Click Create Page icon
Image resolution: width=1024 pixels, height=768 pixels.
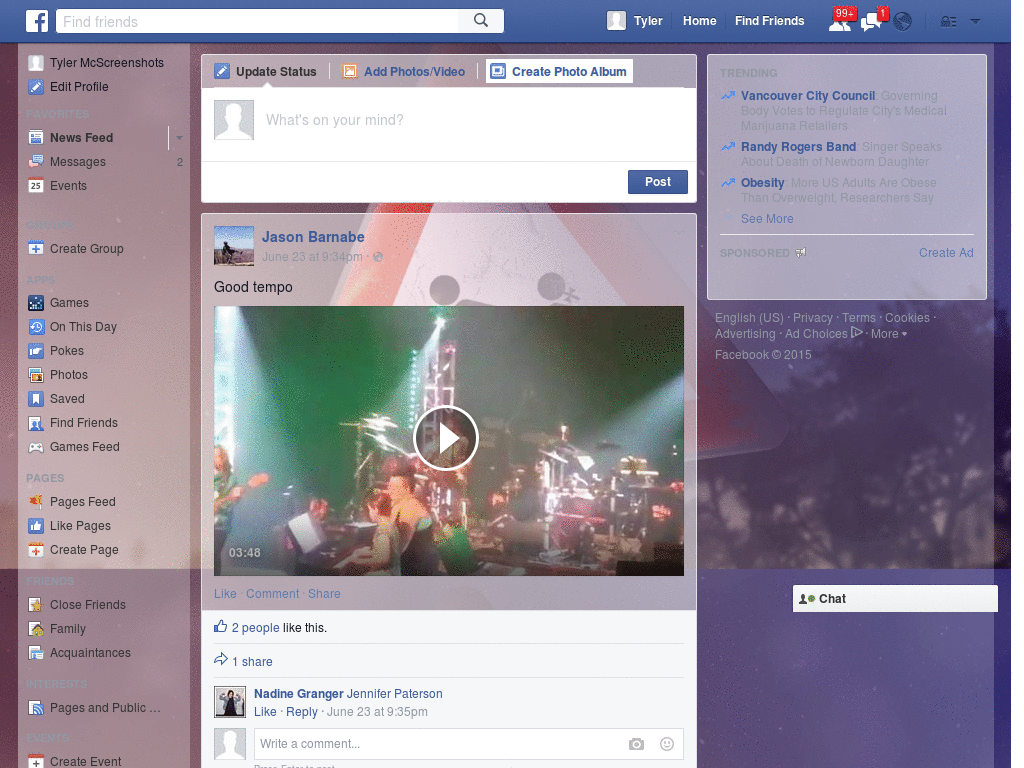[x=36, y=550]
